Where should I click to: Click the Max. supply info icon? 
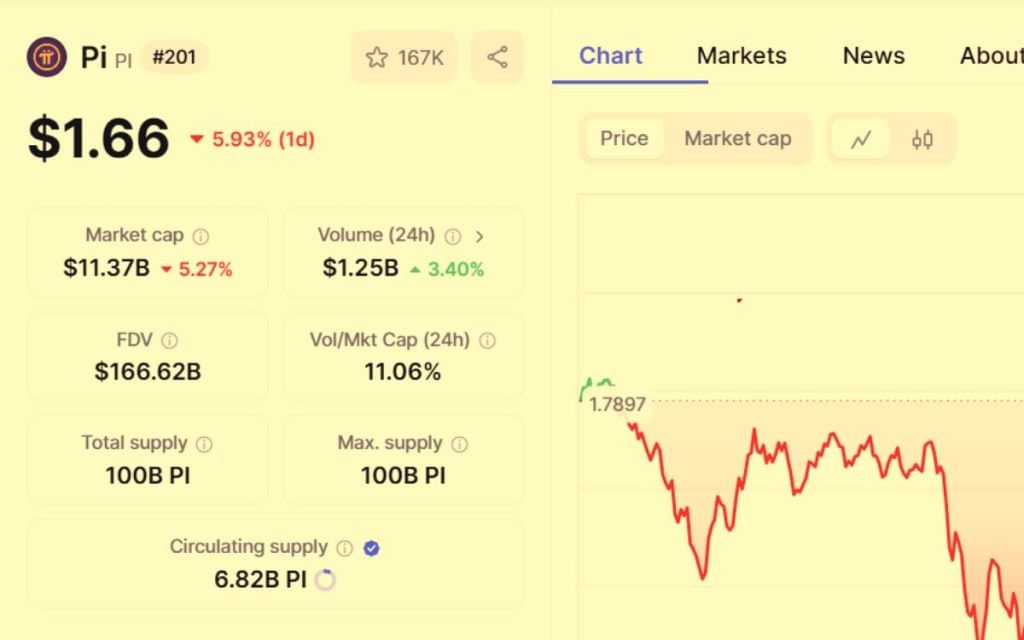click(x=460, y=444)
